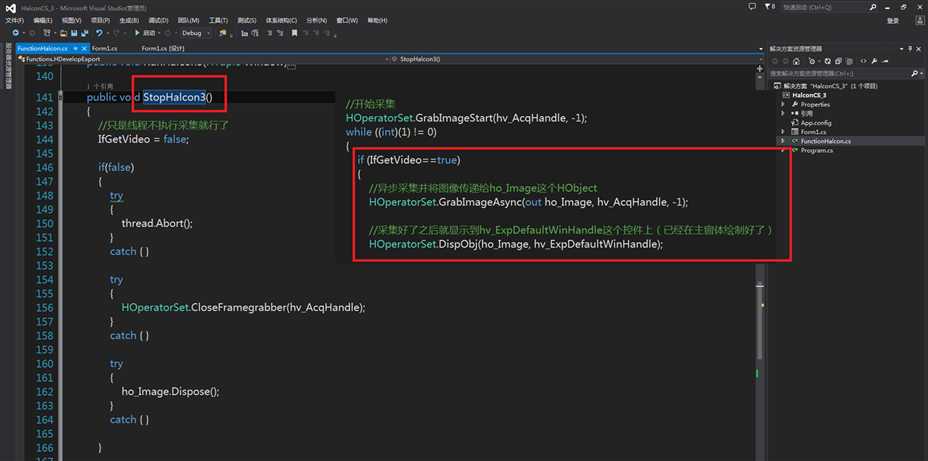Open the Functions.HDevelopExport class dropdown
The image size is (928, 461).
click(201, 59)
